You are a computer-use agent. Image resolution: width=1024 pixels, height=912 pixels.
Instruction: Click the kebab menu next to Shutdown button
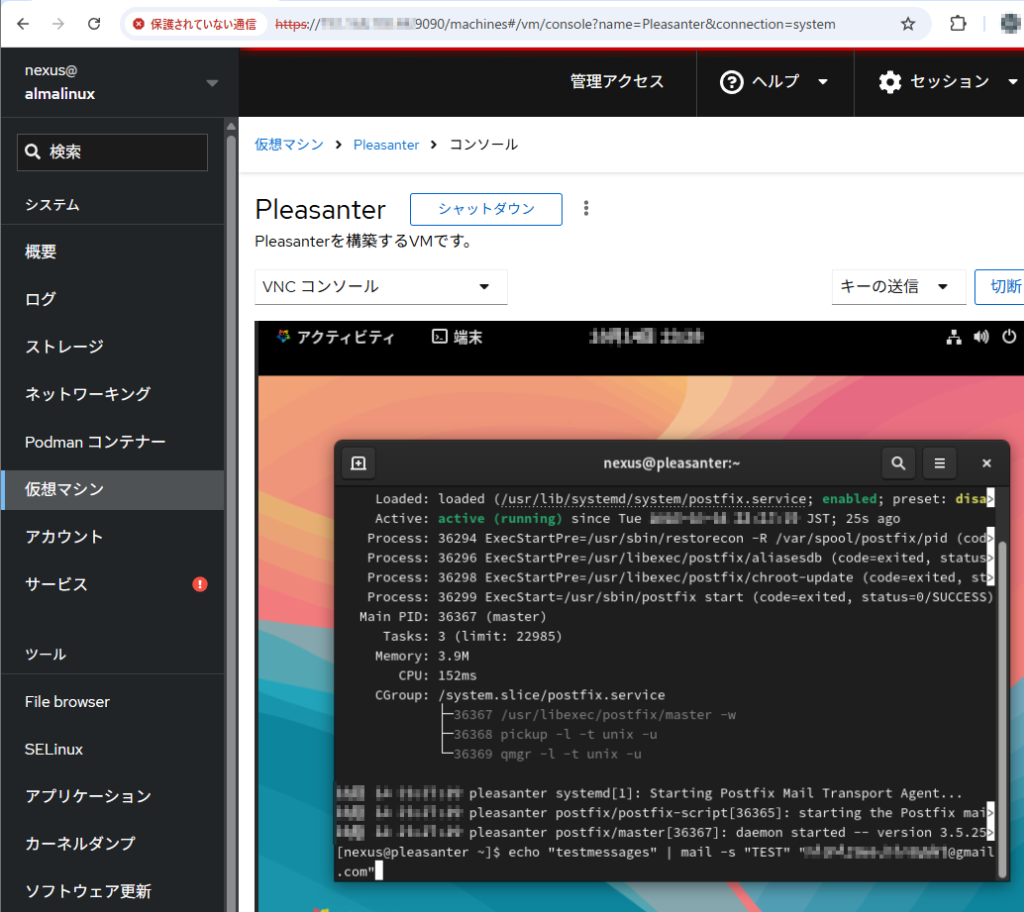coord(586,209)
